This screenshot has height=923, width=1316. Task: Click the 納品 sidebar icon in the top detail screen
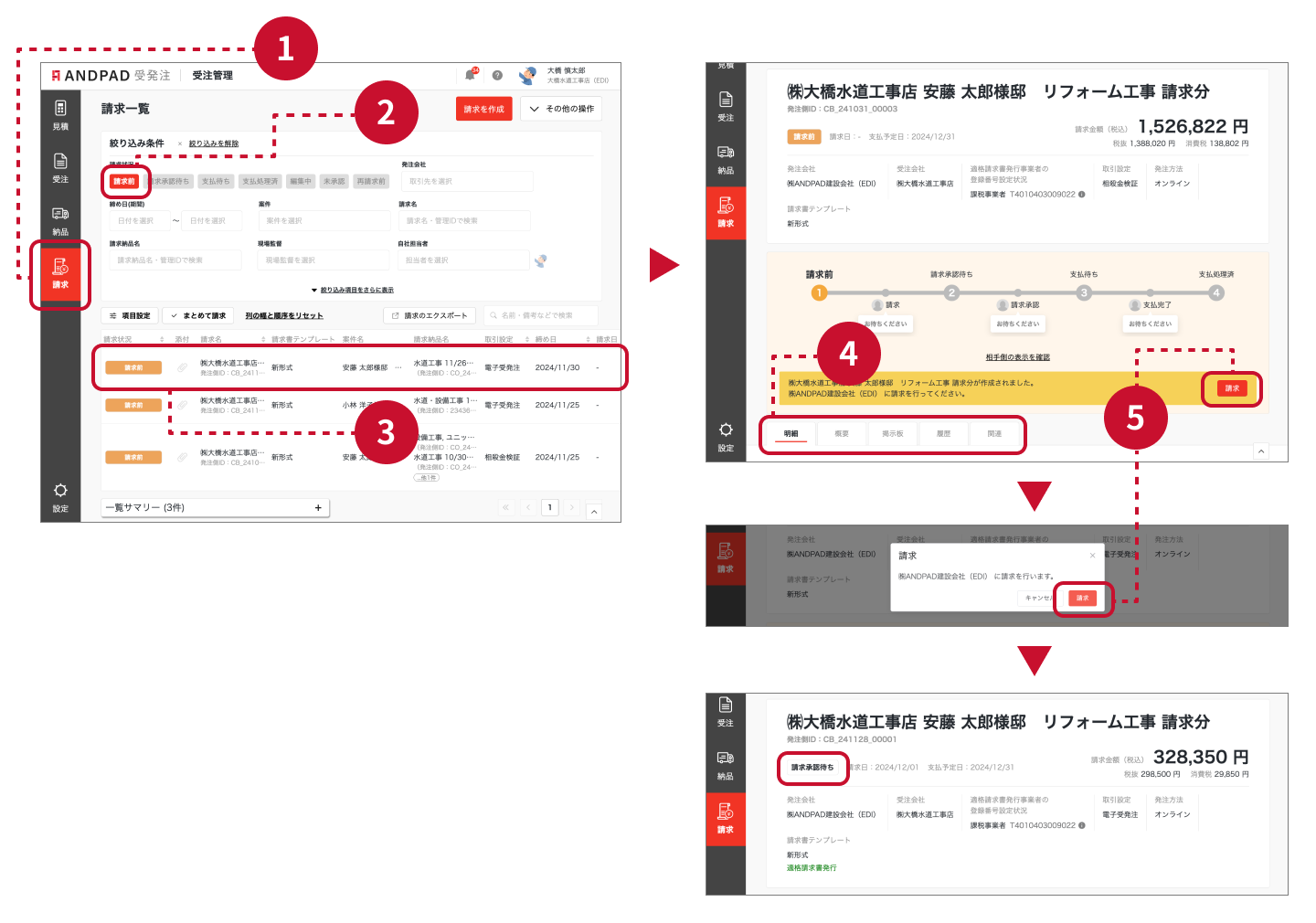point(726,159)
